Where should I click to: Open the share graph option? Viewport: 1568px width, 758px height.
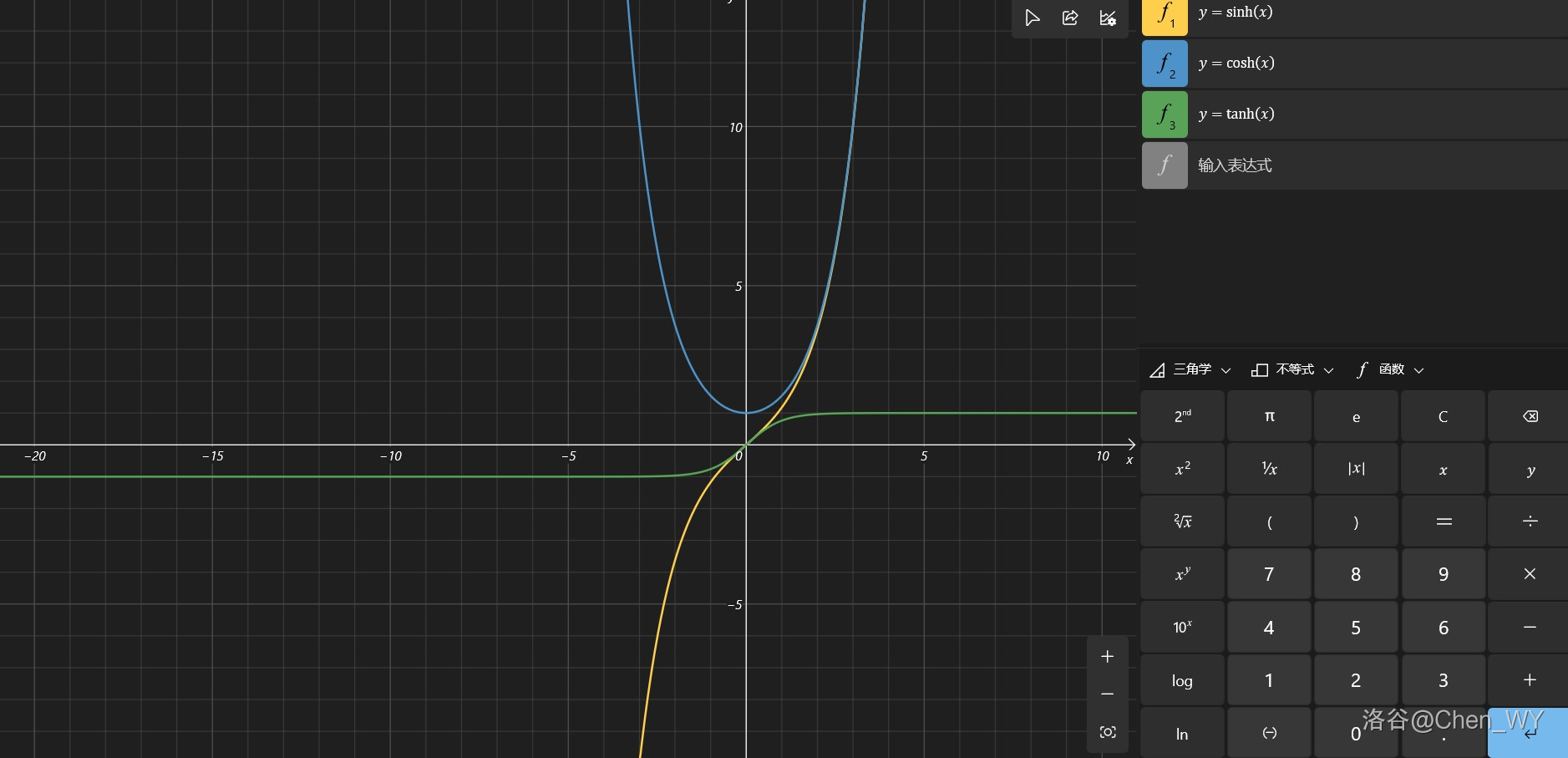[x=1070, y=18]
